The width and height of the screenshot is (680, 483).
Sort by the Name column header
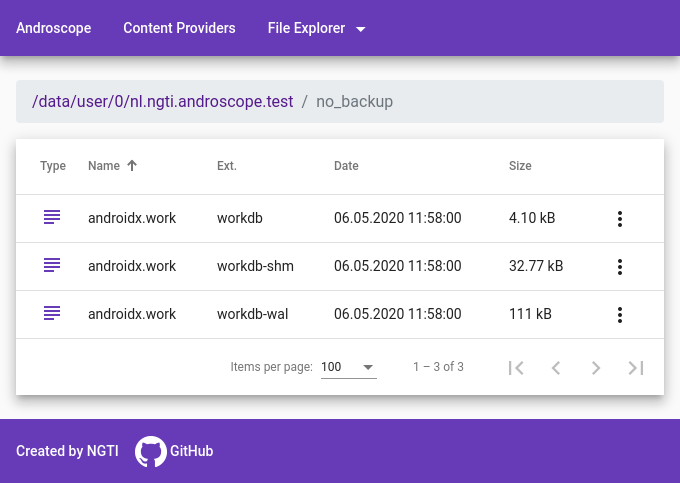[x=104, y=166]
